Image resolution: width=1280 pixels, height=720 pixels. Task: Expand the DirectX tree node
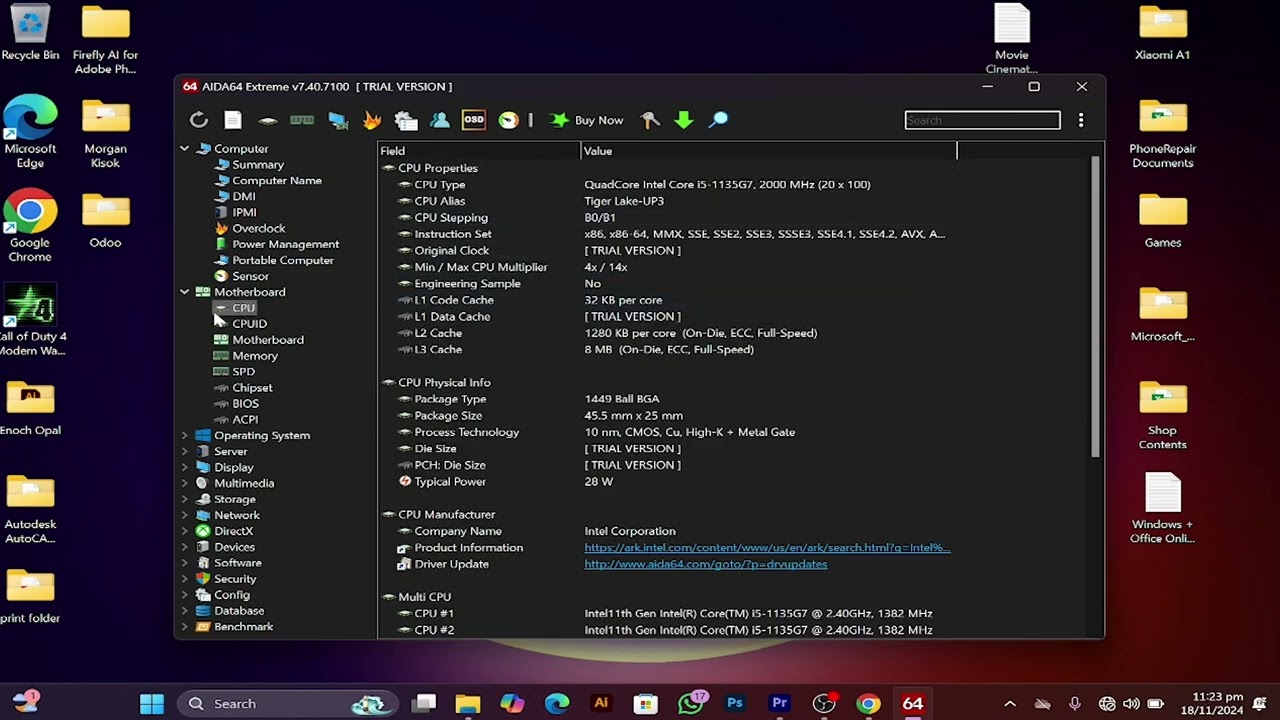click(x=184, y=531)
